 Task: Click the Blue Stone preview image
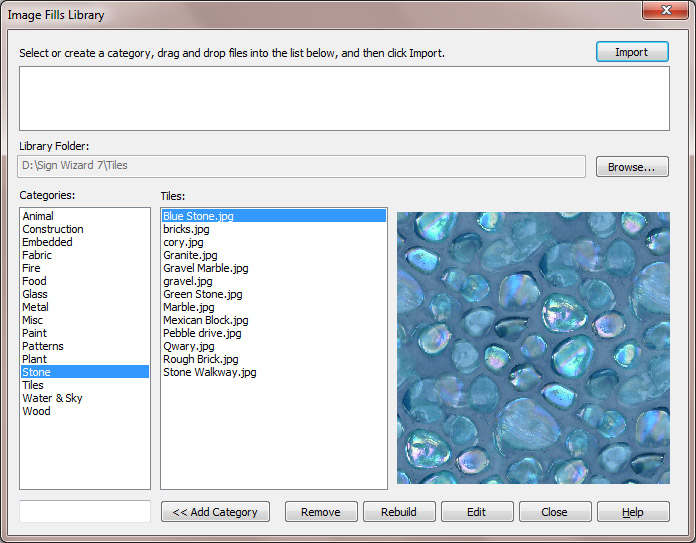coord(533,348)
